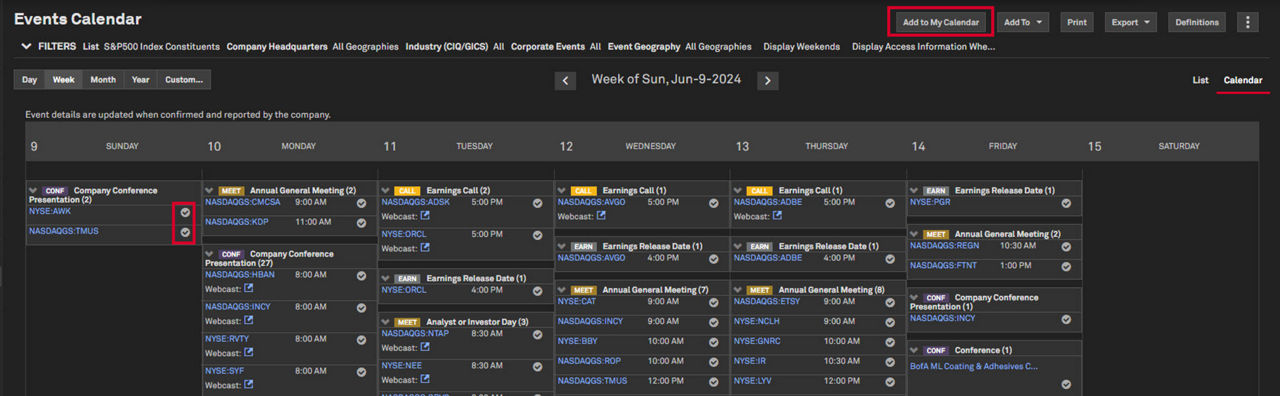Viewport: 1280px width, 396px height.
Task: Switch to the List tab
Action: pos(1200,80)
